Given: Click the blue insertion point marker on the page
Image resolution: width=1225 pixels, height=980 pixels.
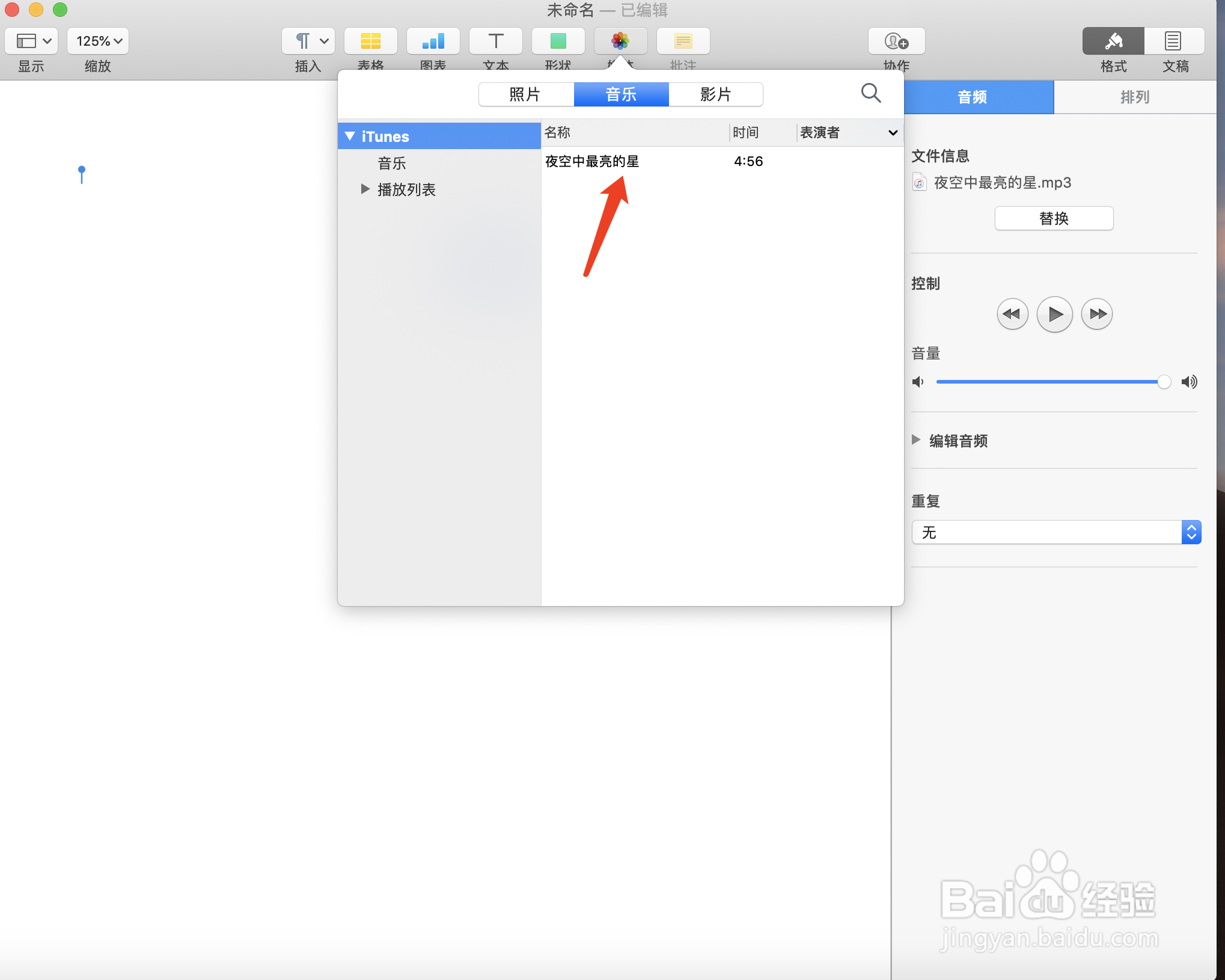Looking at the screenshot, I should tap(82, 174).
